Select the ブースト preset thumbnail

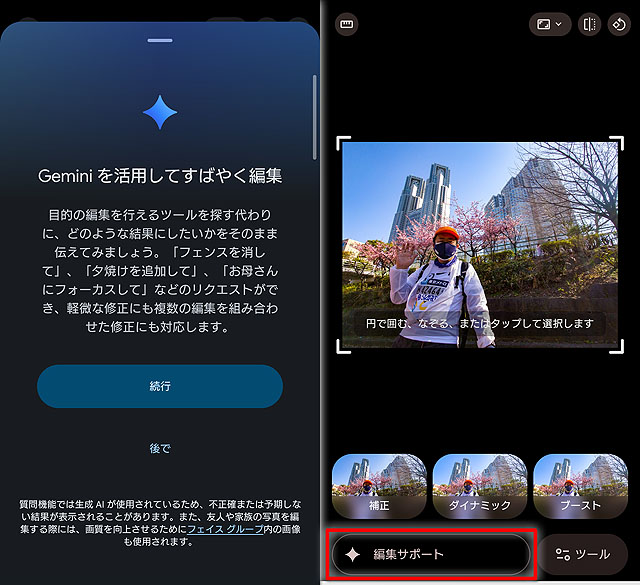[x=581, y=486]
